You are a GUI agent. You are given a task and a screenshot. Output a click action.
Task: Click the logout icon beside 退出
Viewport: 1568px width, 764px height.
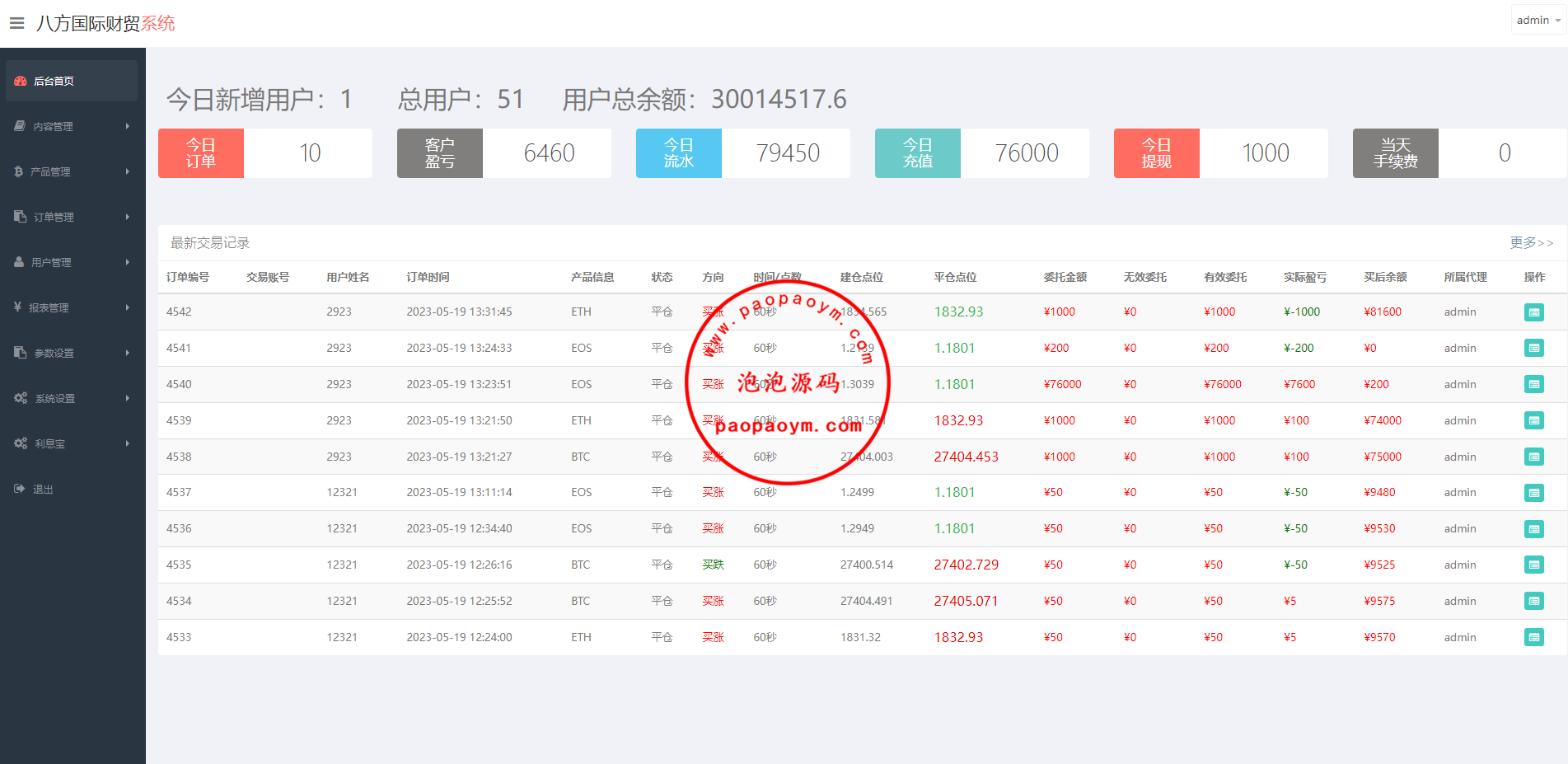[20, 489]
